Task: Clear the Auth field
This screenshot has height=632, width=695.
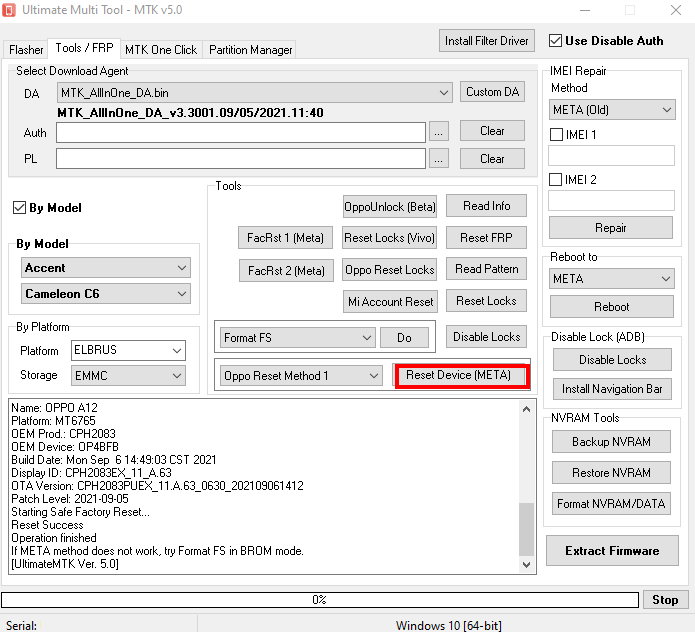Action: (492, 131)
